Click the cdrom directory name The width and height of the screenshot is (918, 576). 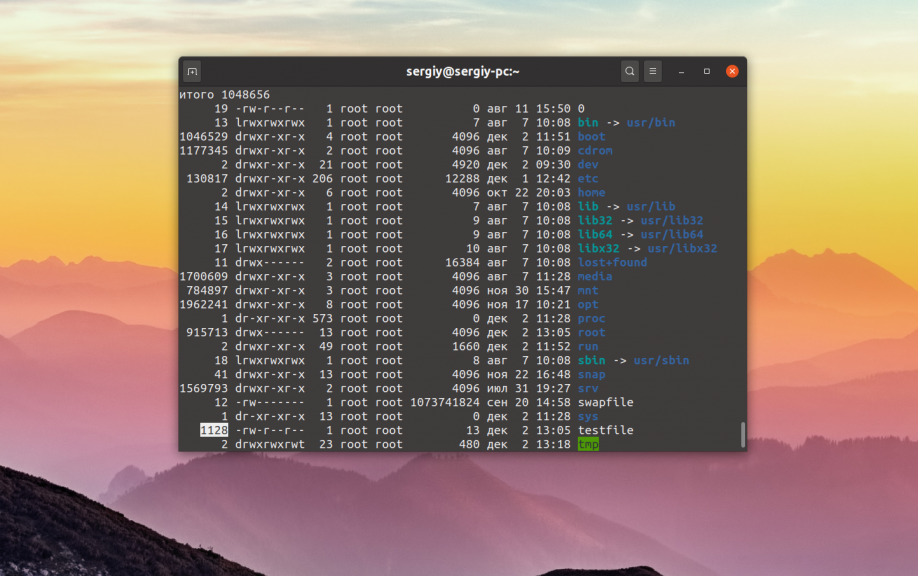tap(595, 150)
